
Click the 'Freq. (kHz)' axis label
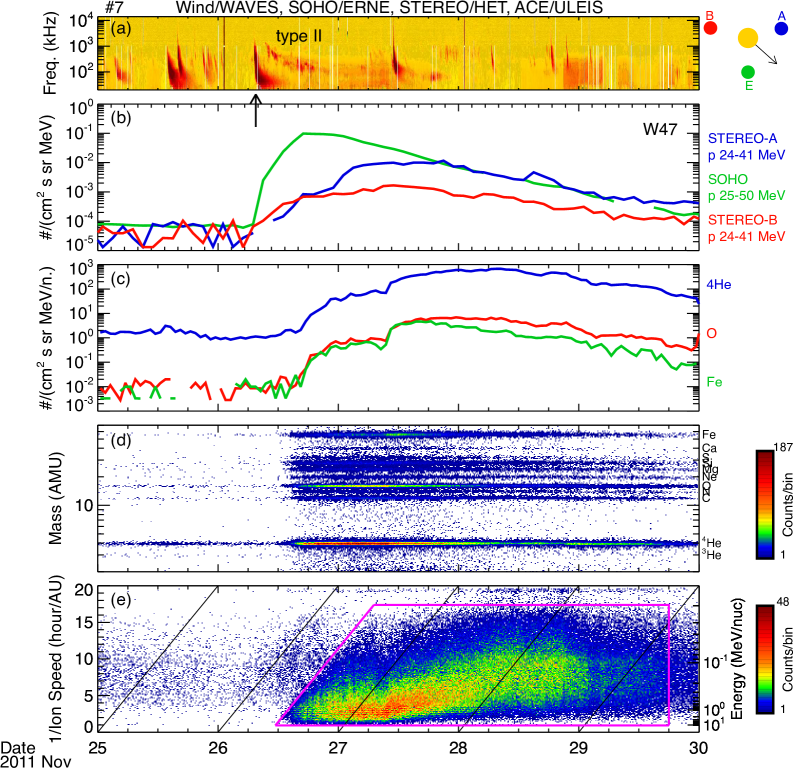pyautogui.click(x=50, y=54)
